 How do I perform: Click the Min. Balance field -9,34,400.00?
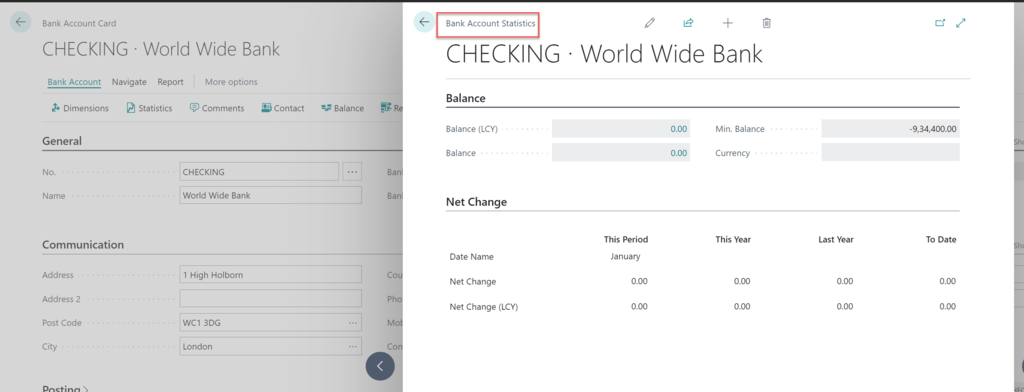click(891, 129)
